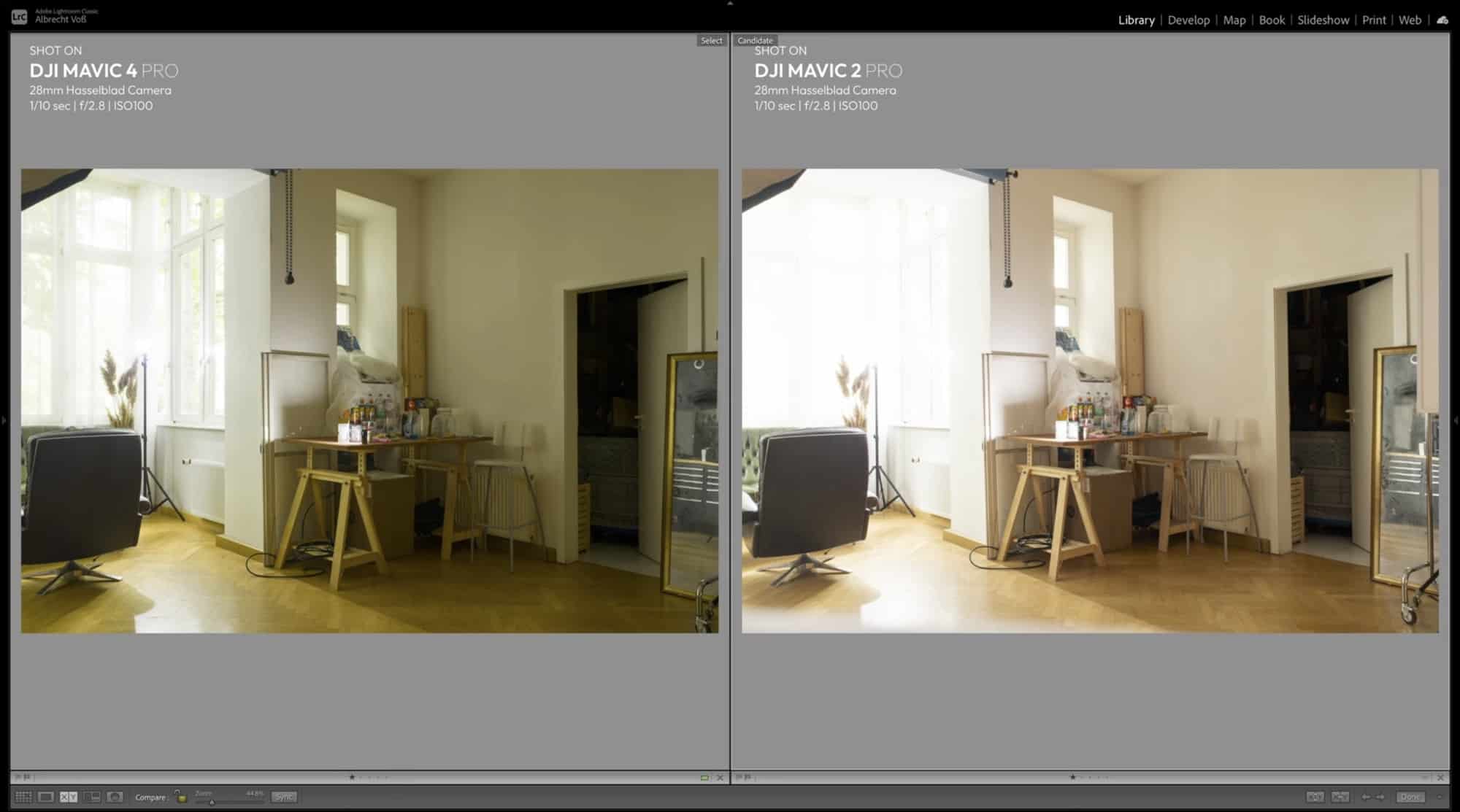The image size is (1460, 812).
Task: Flag the Candidate photo as picked
Action: (x=739, y=777)
